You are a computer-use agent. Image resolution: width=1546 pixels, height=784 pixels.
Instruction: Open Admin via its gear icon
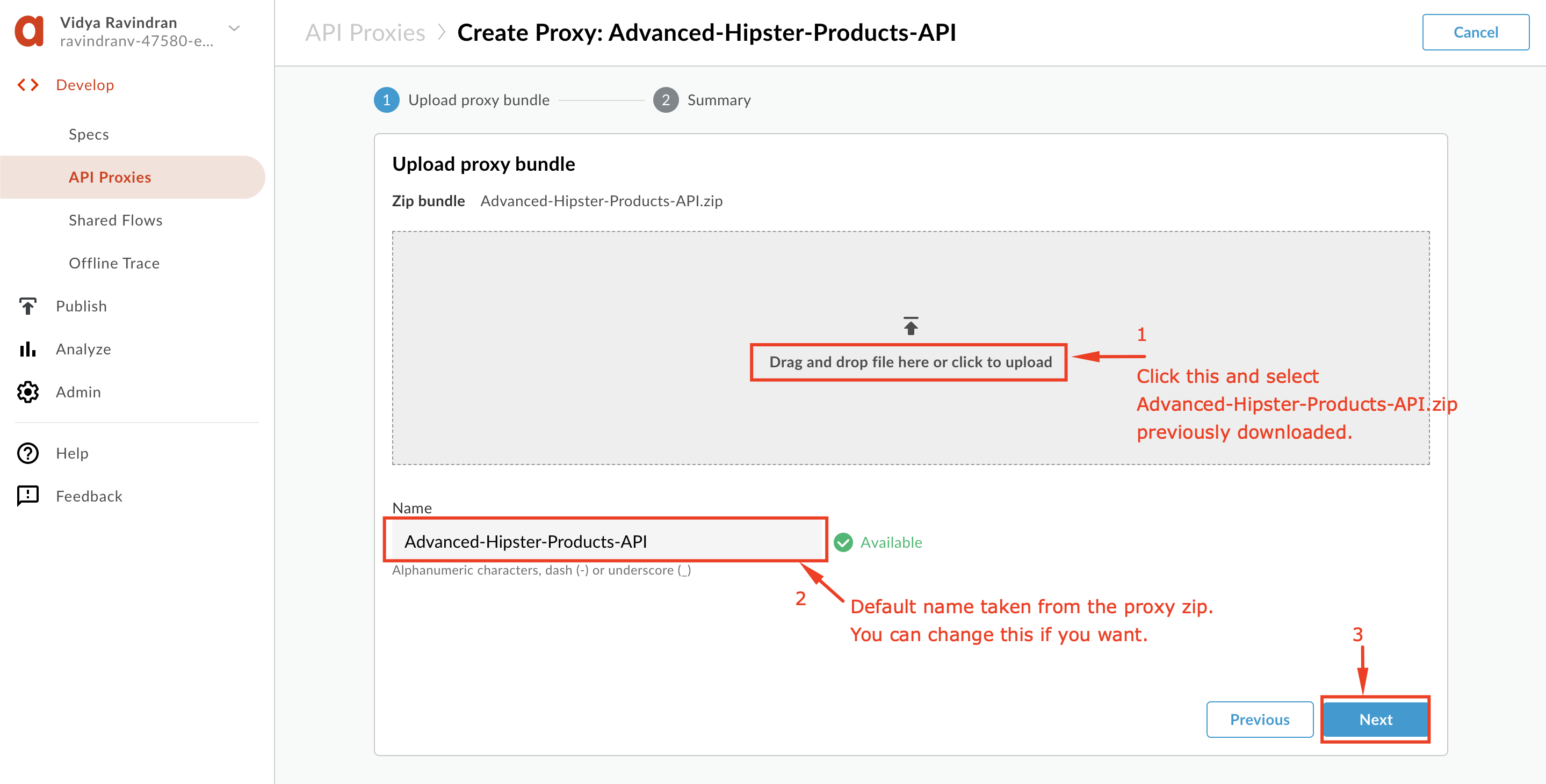click(x=27, y=391)
